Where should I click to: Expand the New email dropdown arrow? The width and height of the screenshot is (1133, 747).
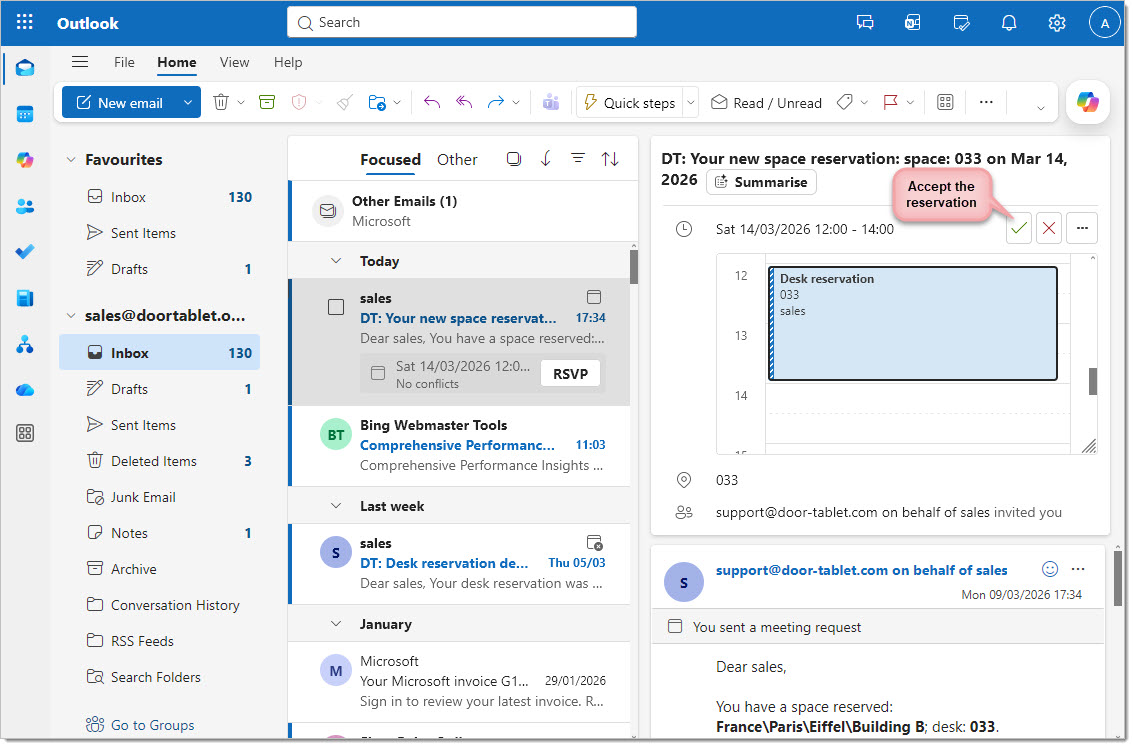188,102
